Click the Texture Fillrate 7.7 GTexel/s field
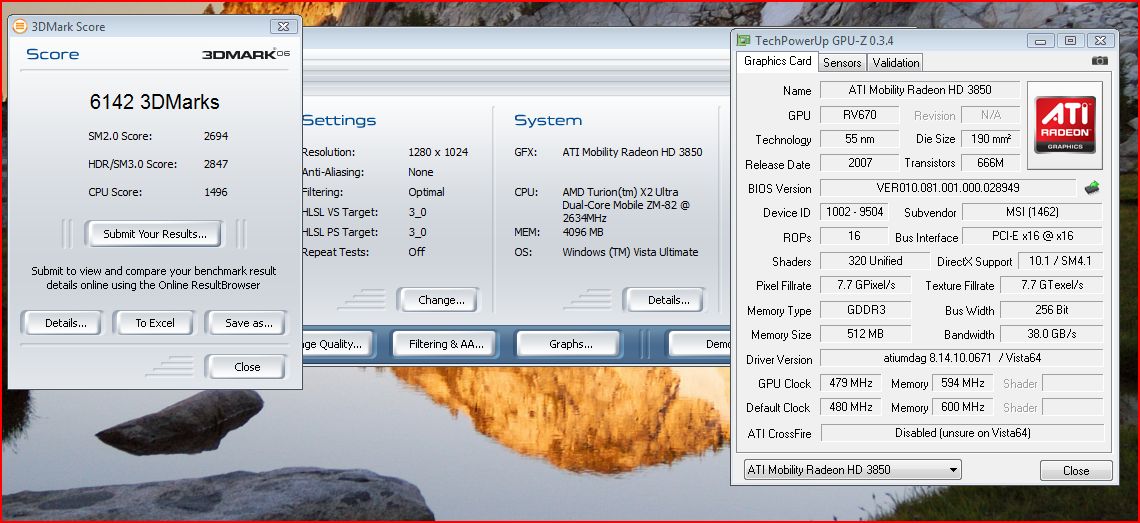The image size is (1140, 523). coord(1051,285)
